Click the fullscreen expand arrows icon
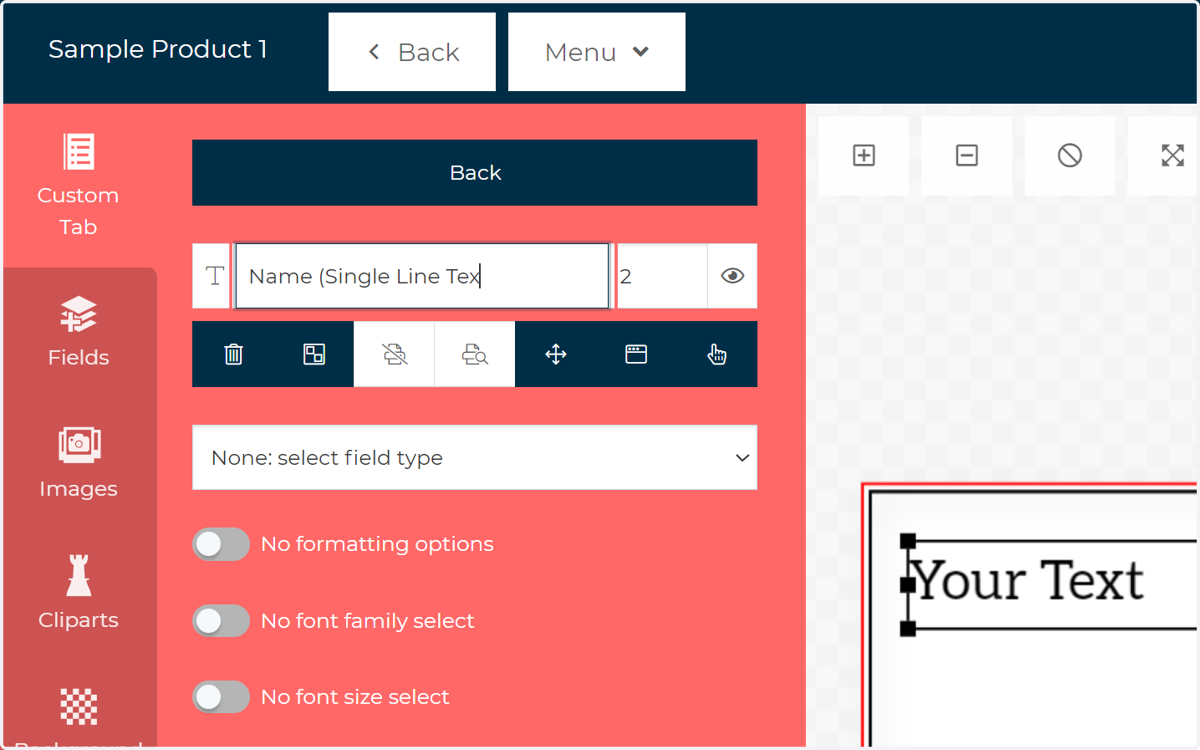Viewport: 1200px width, 750px height. click(x=1172, y=155)
